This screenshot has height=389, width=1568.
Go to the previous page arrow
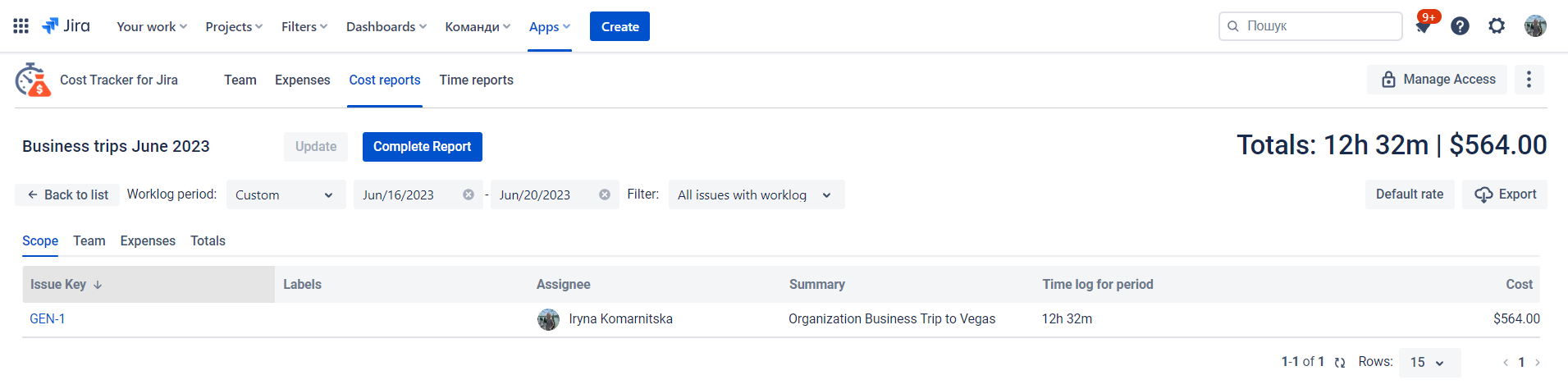1506,363
